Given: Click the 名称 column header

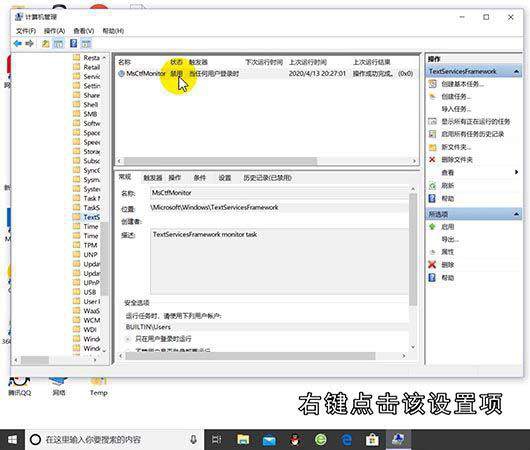Looking at the screenshot, I should 124,62.
